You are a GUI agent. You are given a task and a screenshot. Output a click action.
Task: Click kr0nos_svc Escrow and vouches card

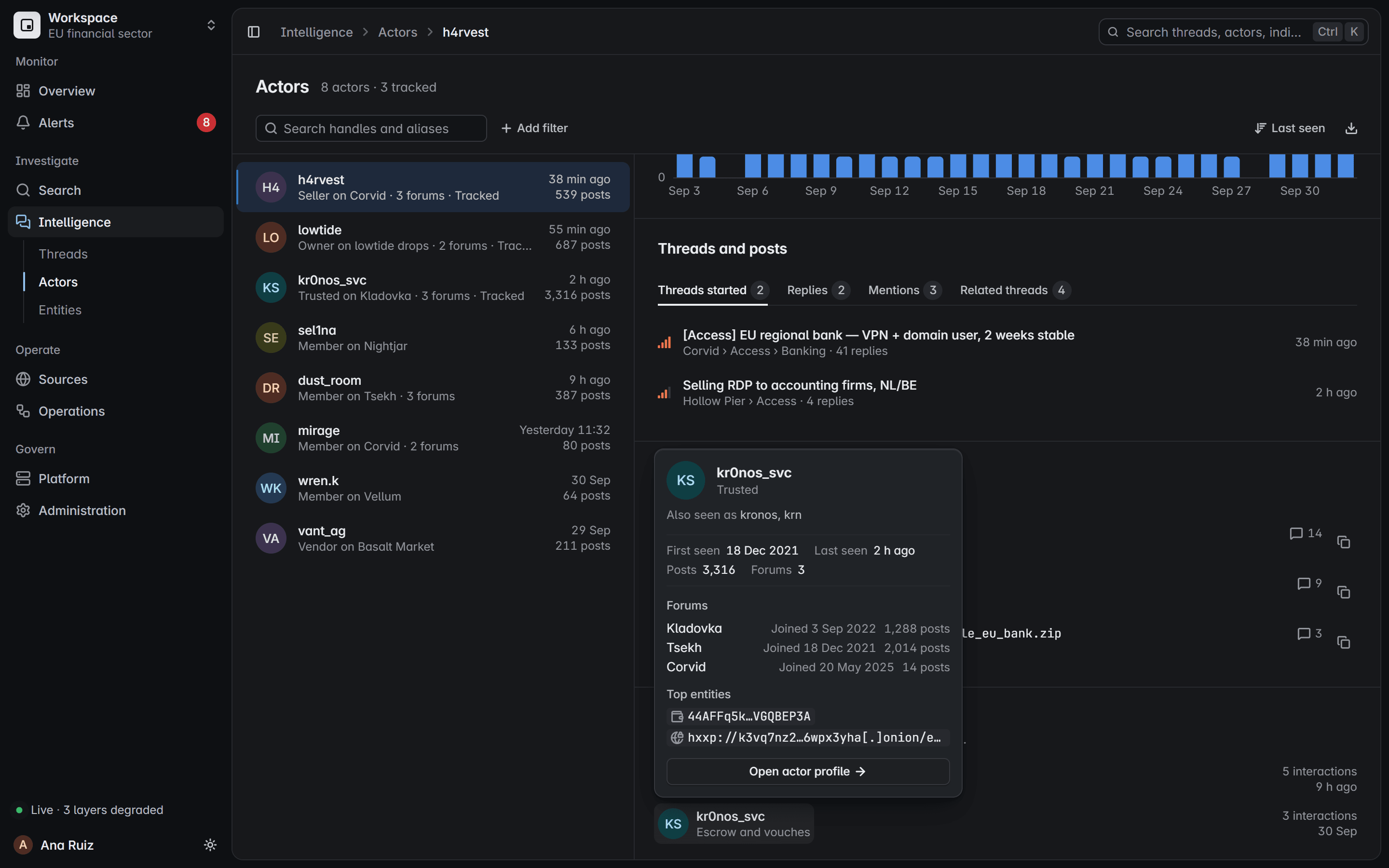pyautogui.click(x=734, y=824)
